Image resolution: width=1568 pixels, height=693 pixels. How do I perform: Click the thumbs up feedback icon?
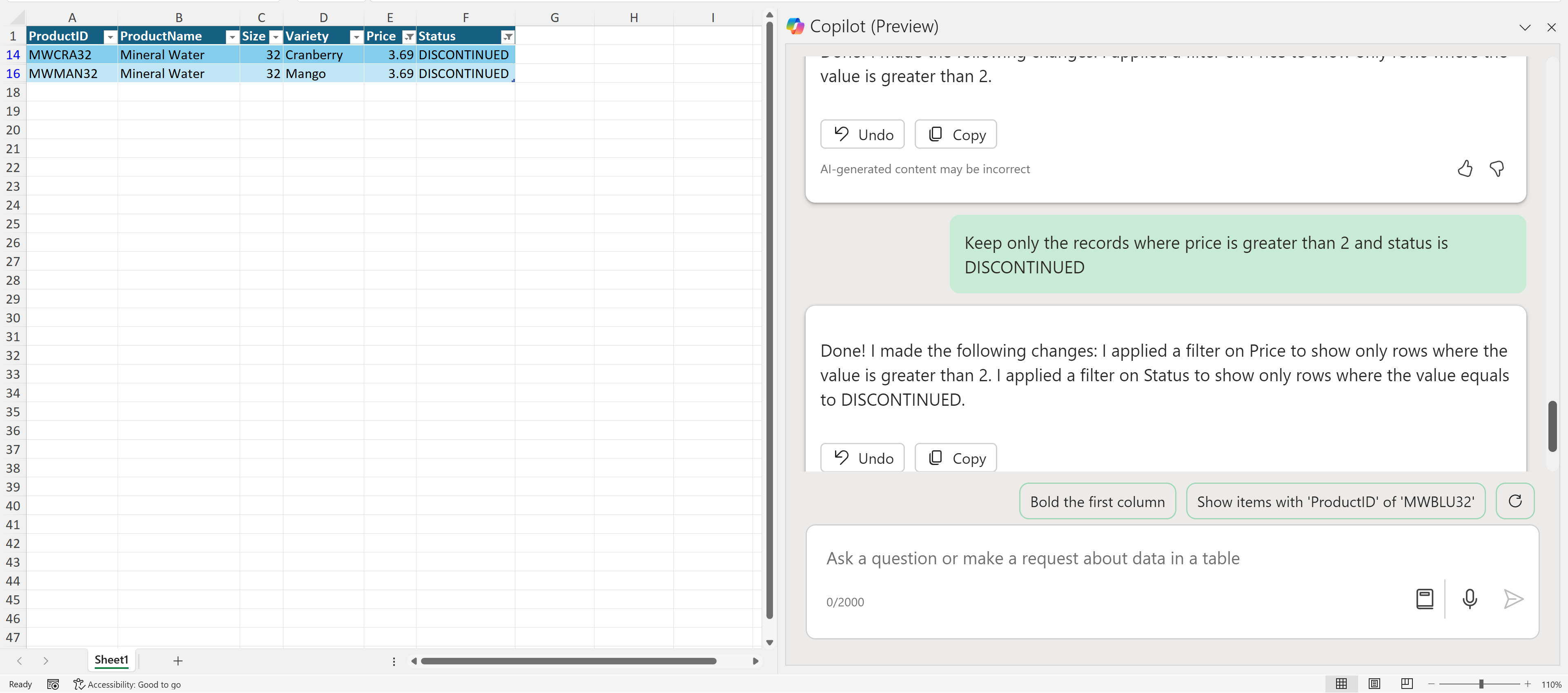pos(1465,169)
